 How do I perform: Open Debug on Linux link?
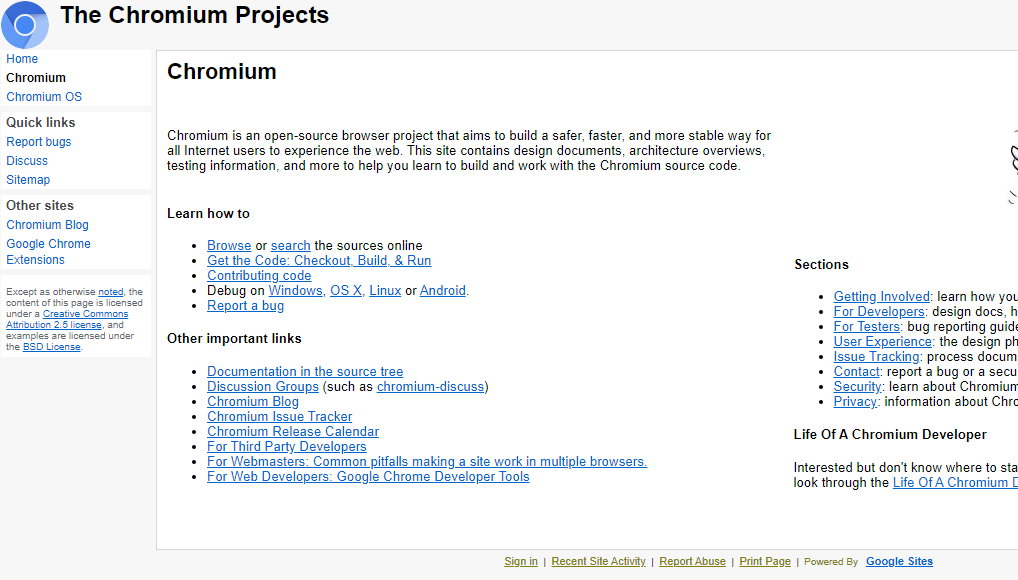(x=385, y=290)
